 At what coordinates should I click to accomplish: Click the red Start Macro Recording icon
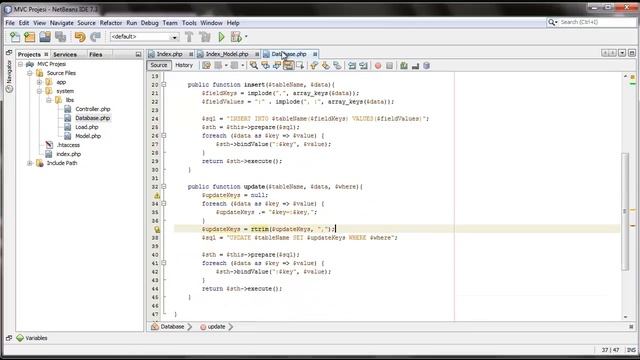tap(378, 65)
